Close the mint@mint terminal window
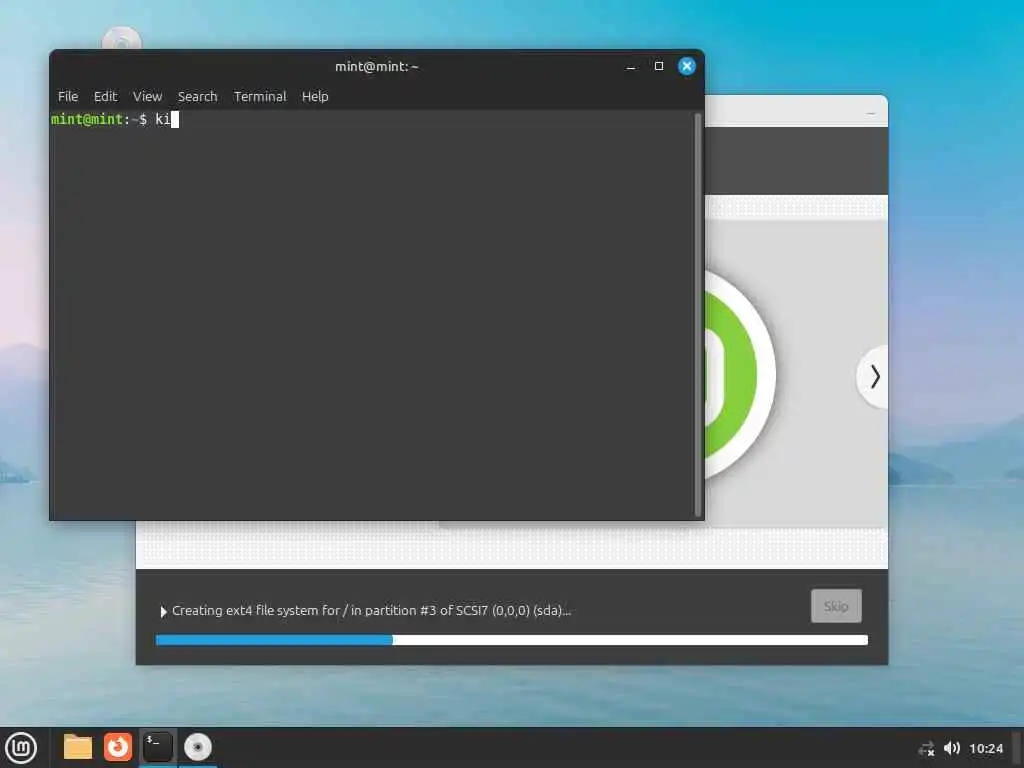This screenshot has height=768, width=1024. pos(686,66)
